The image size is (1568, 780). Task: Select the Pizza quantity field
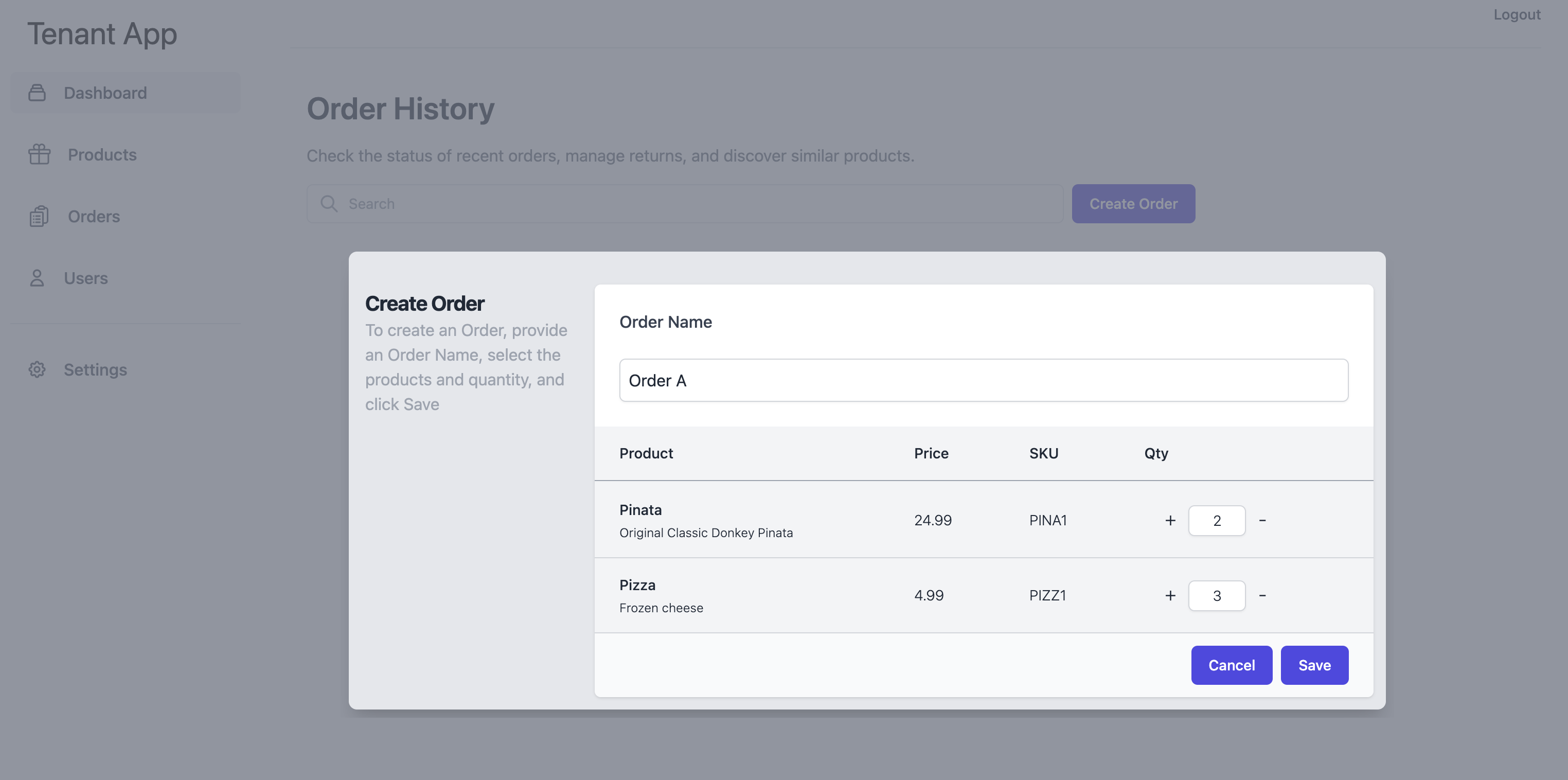pos(1217,595)
